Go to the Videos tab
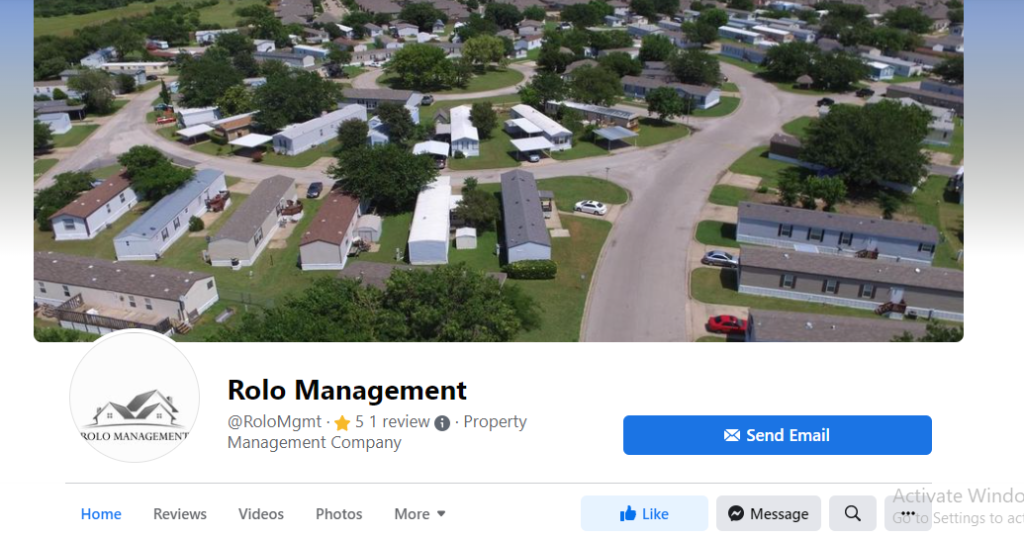The width and height of the screenshot is (1024, 539). tap(261, 514)
